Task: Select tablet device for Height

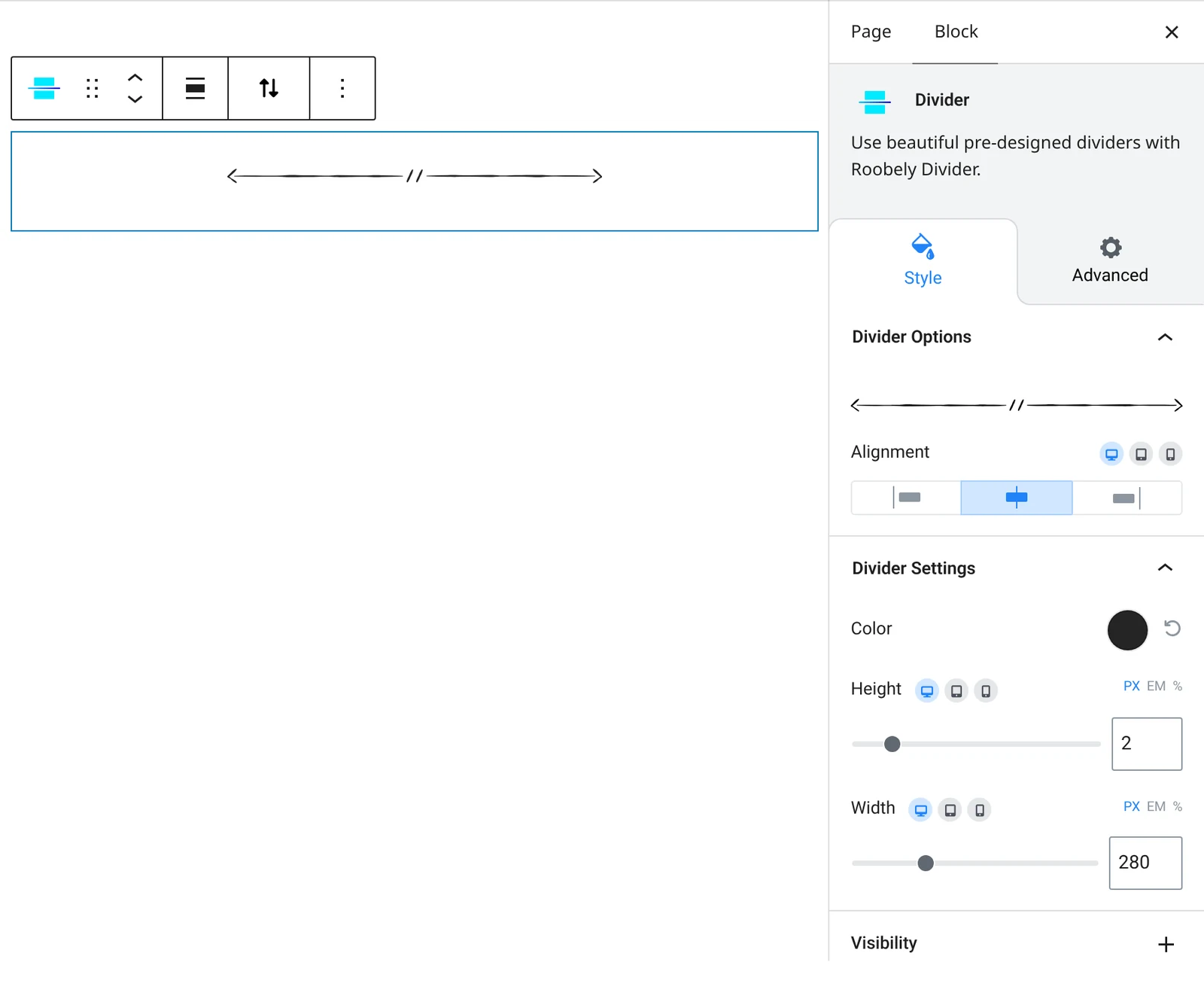Action: 956,690
